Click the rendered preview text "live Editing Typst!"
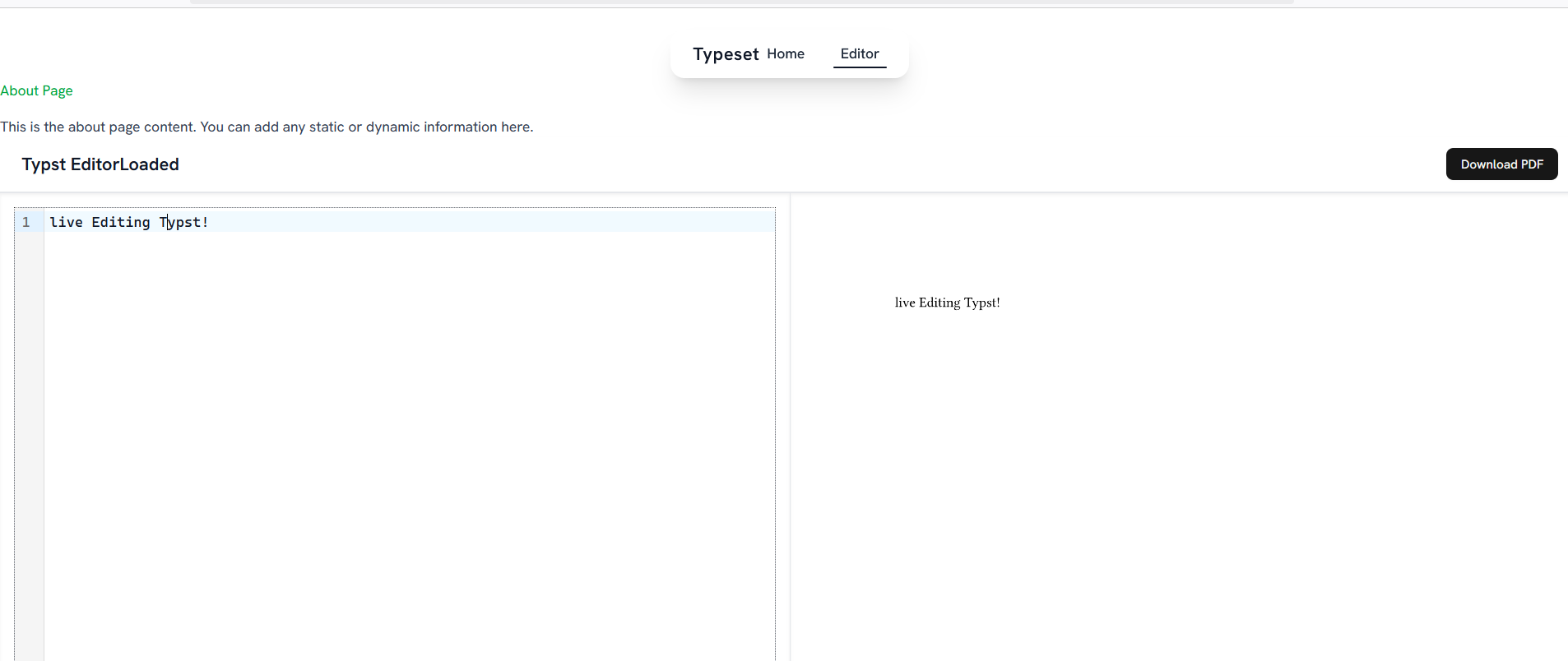1568x661 pixels. pyautogui.click(x=947, y=303)
